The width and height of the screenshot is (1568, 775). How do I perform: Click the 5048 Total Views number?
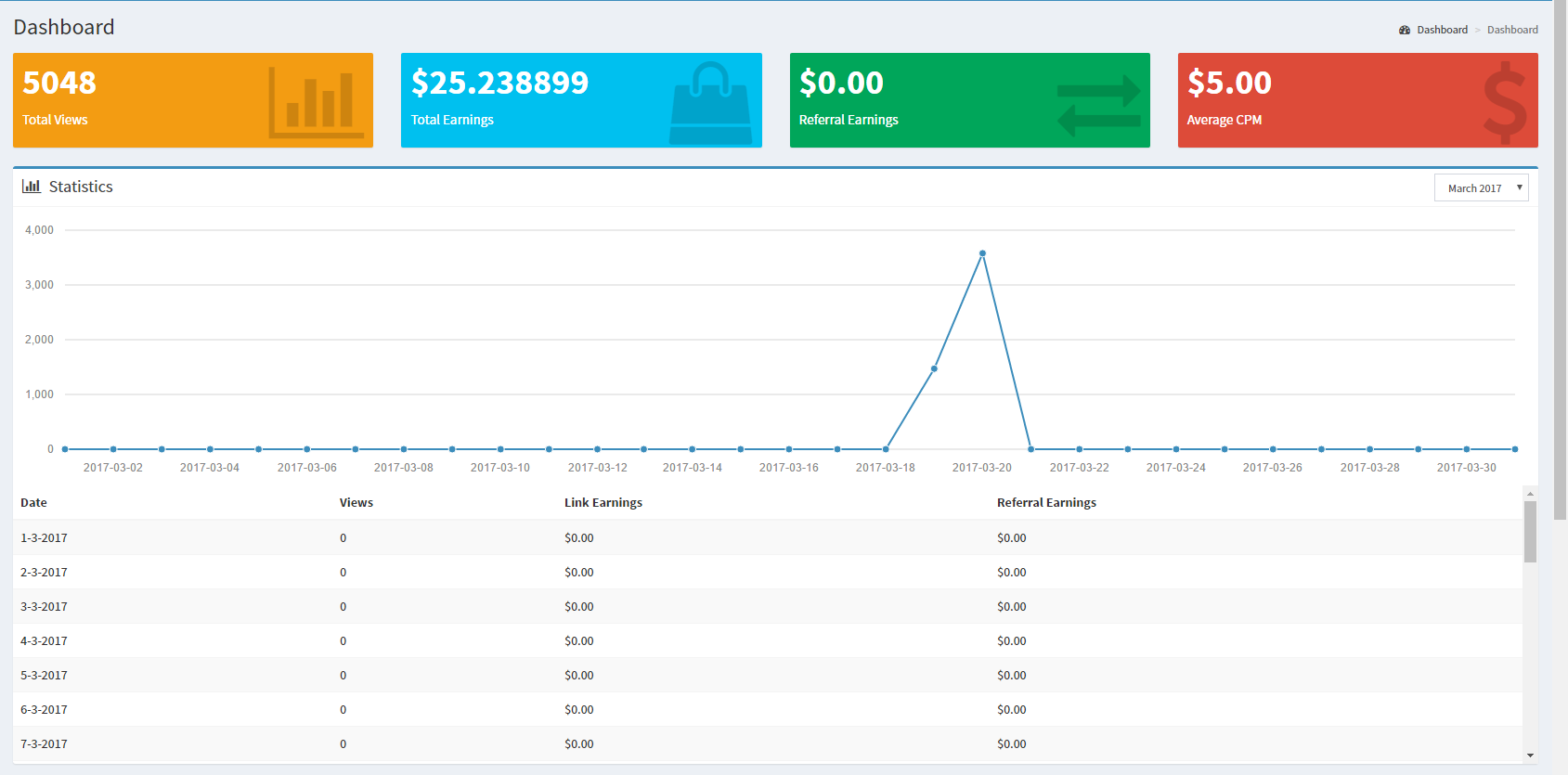(x=59, y=83)
